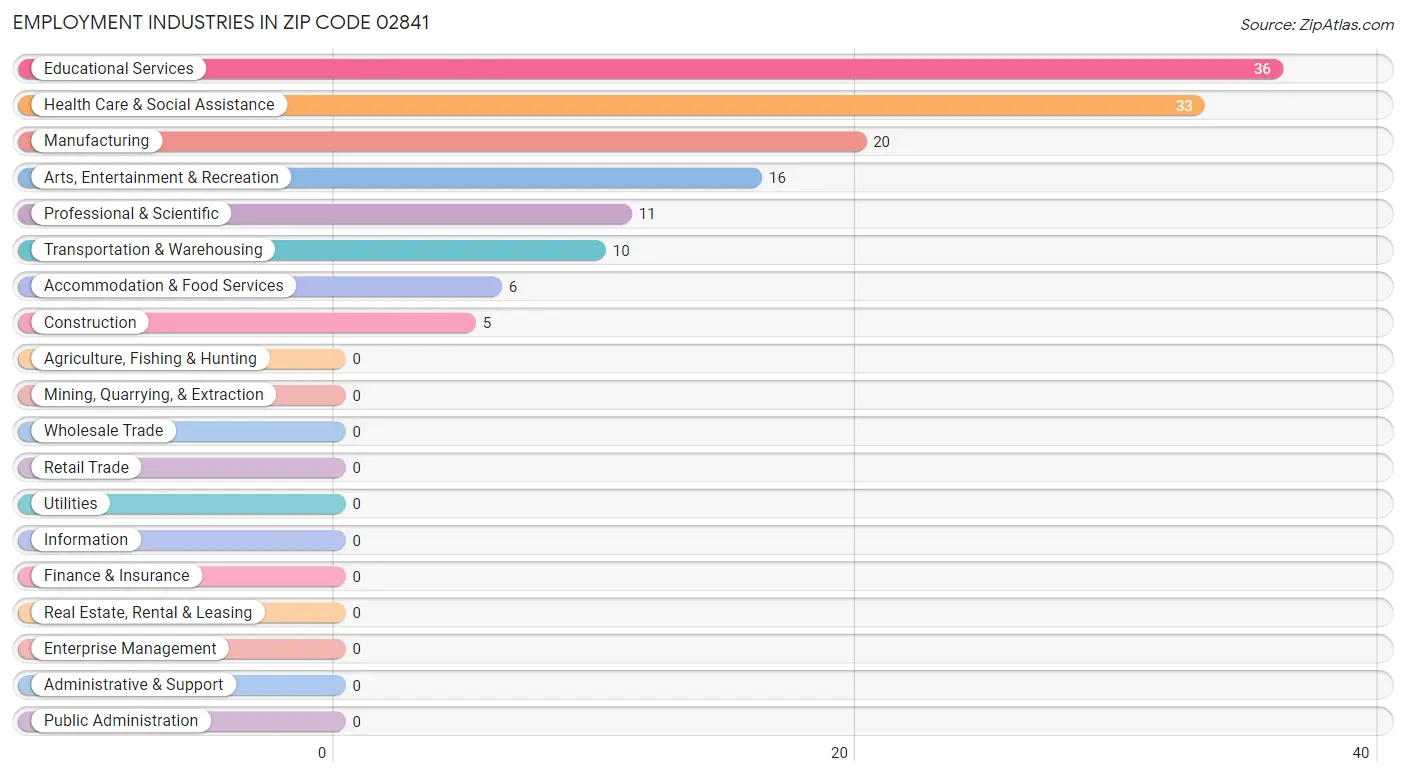Screen dimensions: 1406x776
Task: Click the 'Real Estate, Rental & Leasing' label
Action: coord(148,613)
